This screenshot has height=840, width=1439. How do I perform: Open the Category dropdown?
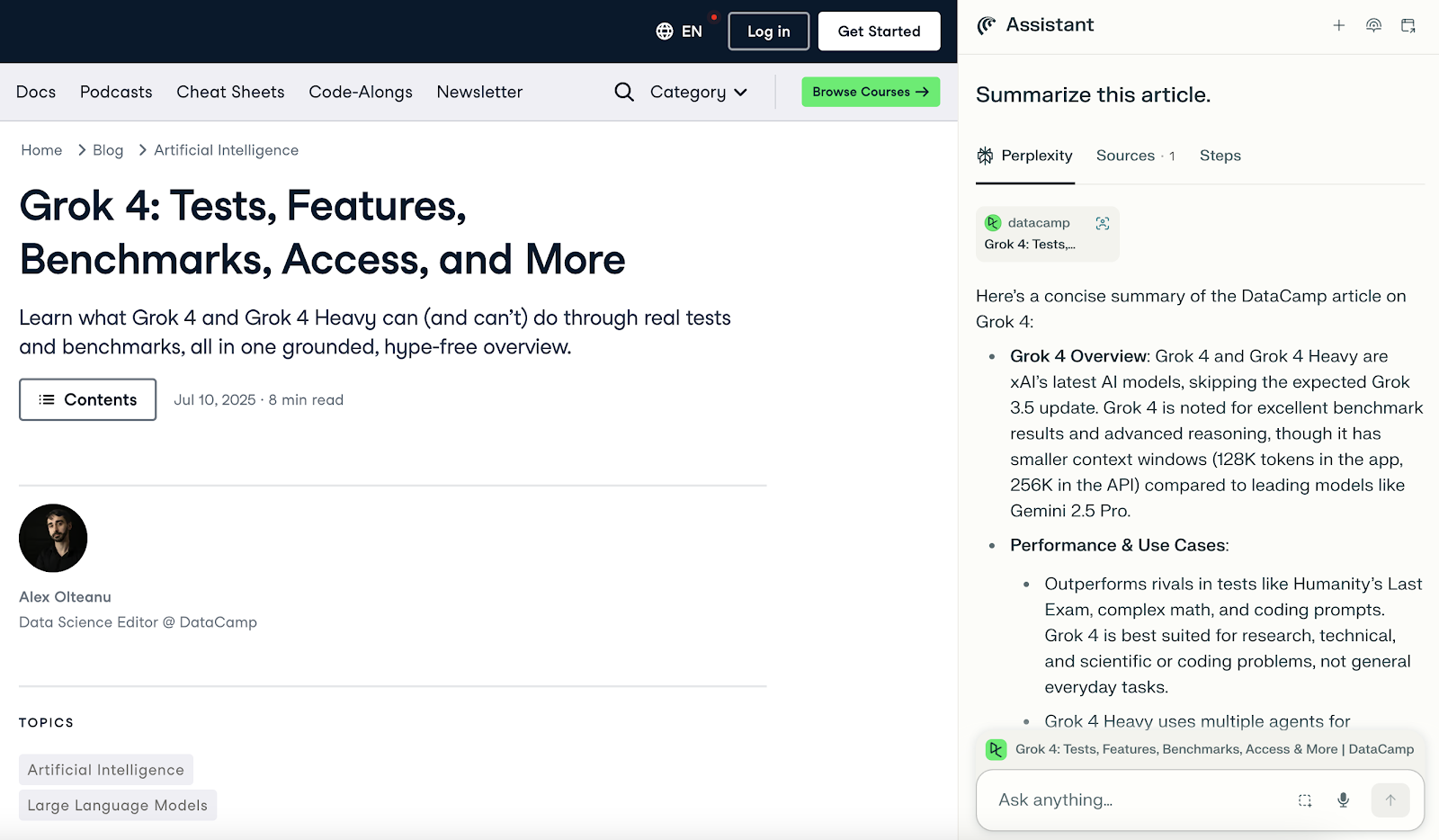pyautogui.click(x=698, y=92)
